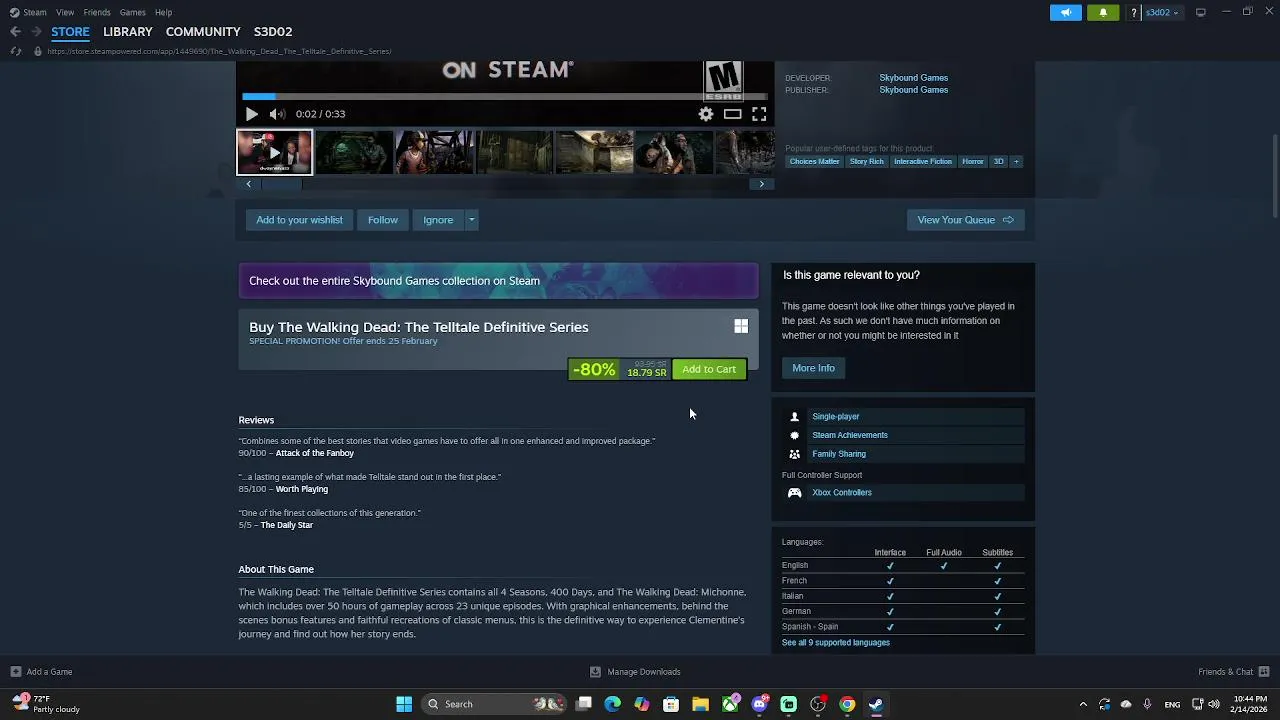Play the trailer video
The height and width of the screenshot is (720, 1280).
251,114
